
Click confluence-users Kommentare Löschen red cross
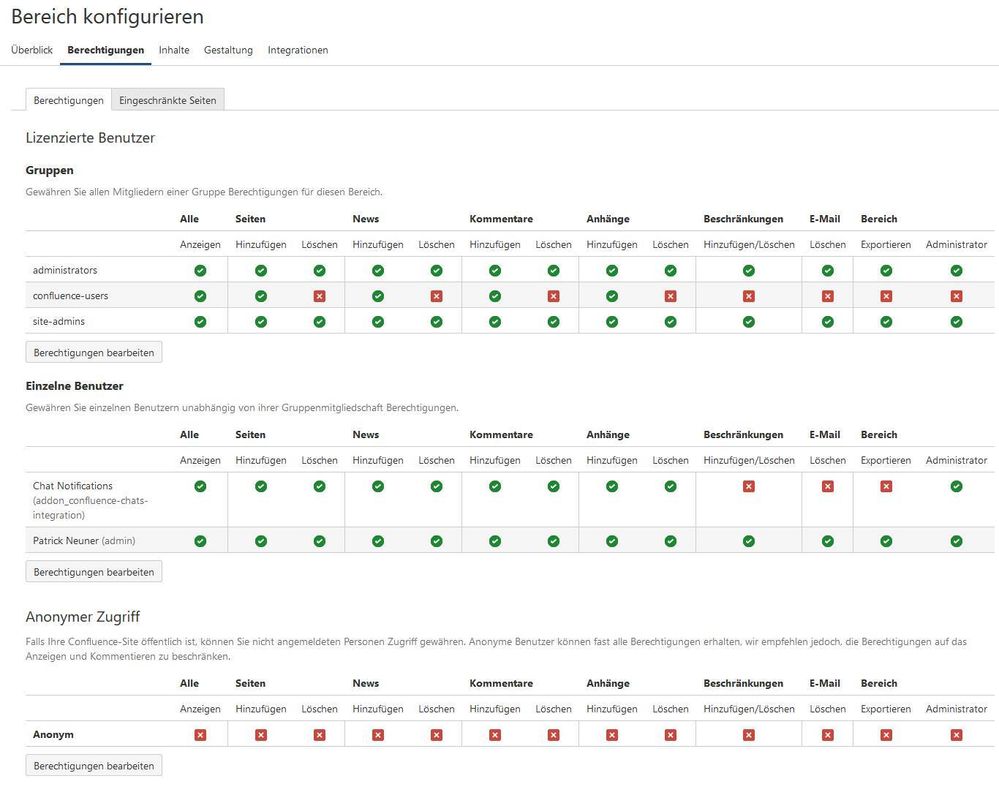coord(554,296)
